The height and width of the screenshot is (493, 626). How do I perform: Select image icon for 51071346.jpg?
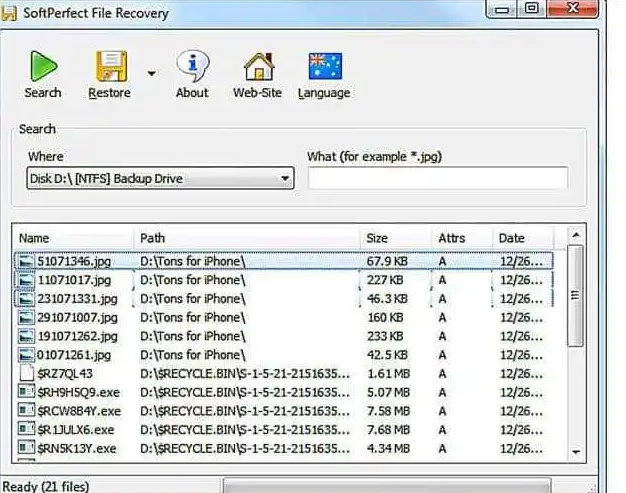[x=26, y=261]
